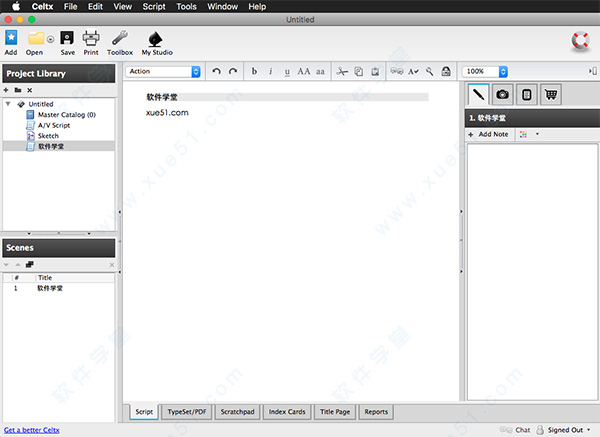Select the Breakdown sidebar tab

pos(527,95)
